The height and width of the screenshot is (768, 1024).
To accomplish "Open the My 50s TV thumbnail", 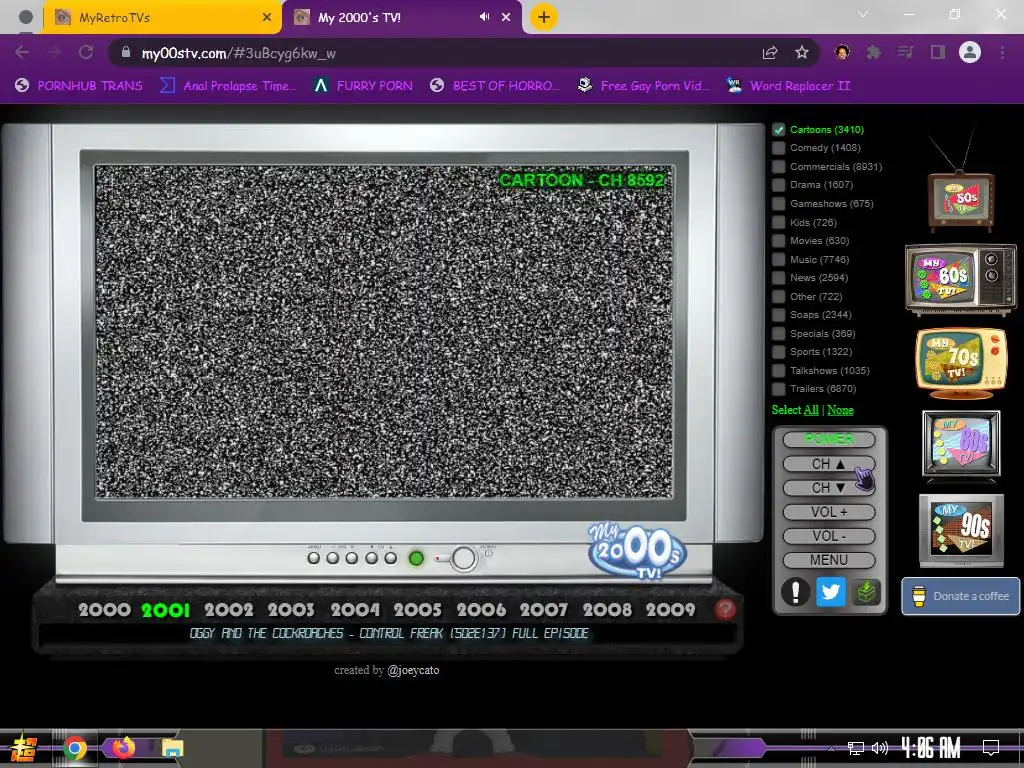I will 961,200.
